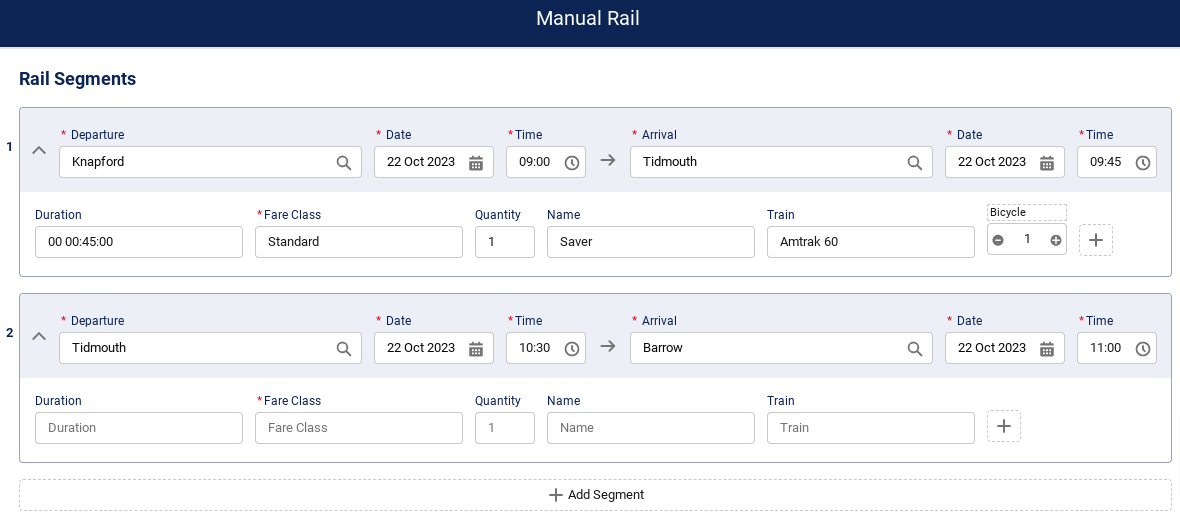This screenshot has height=518, width=1180.
Task: Open calendar for segment 2 departure date
Action: click(x=476, y=348)
